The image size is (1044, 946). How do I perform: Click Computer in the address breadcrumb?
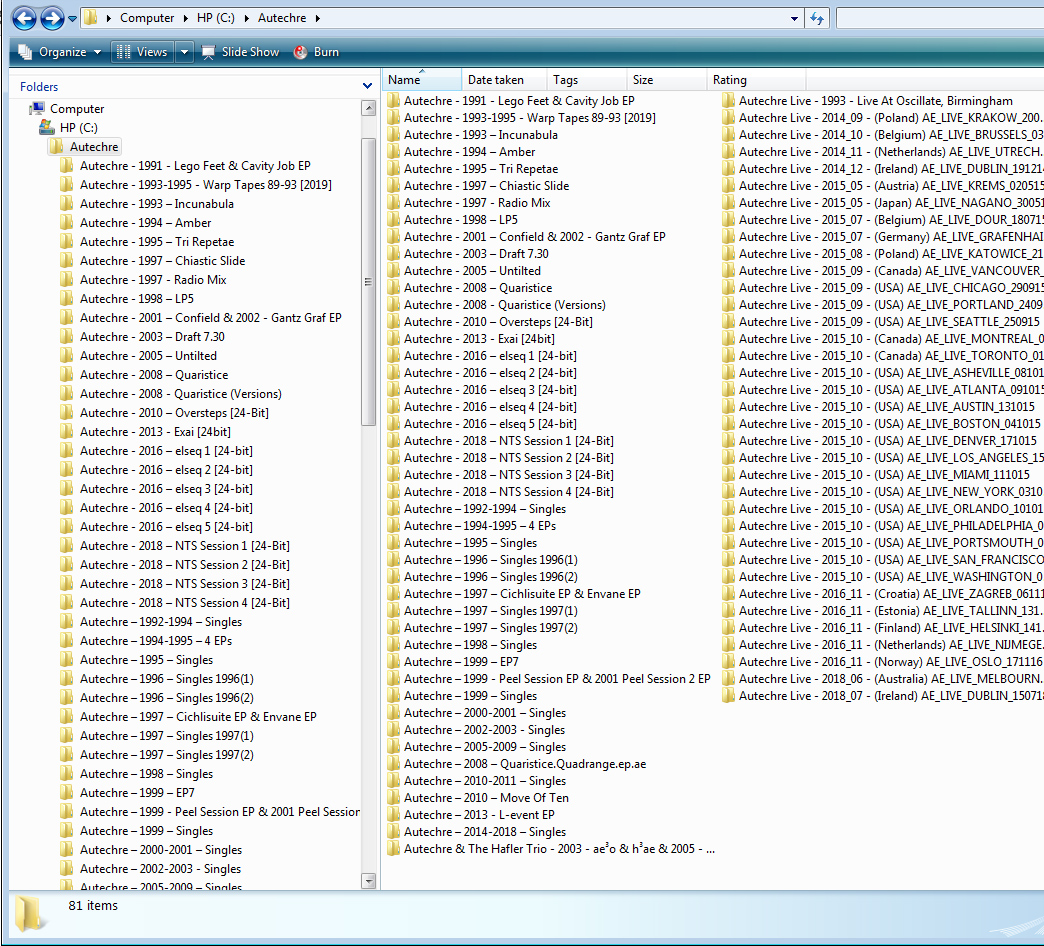[x=146, y=18]
